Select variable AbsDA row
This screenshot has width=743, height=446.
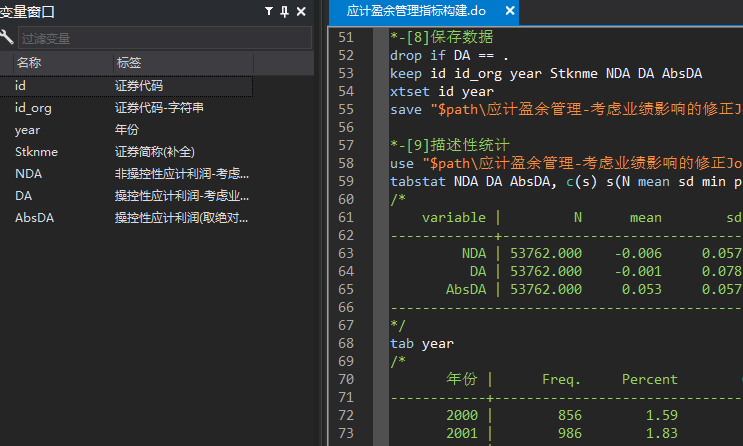[126, 218]
